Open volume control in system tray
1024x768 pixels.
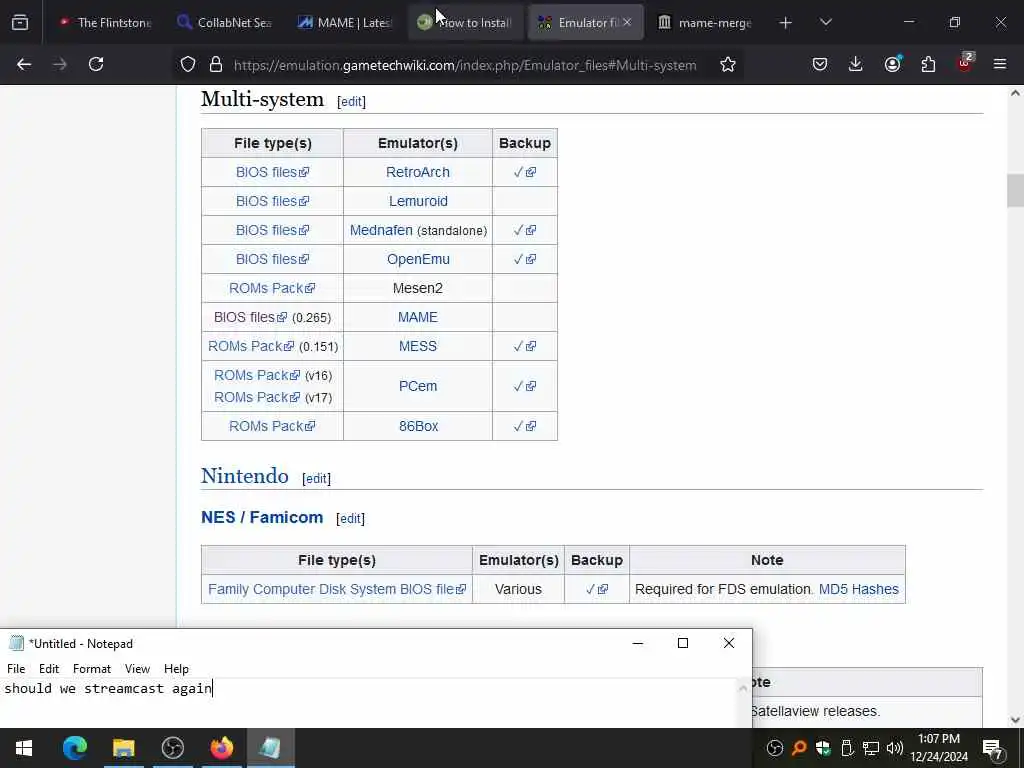pyautogui.click(x=895, y=748)
